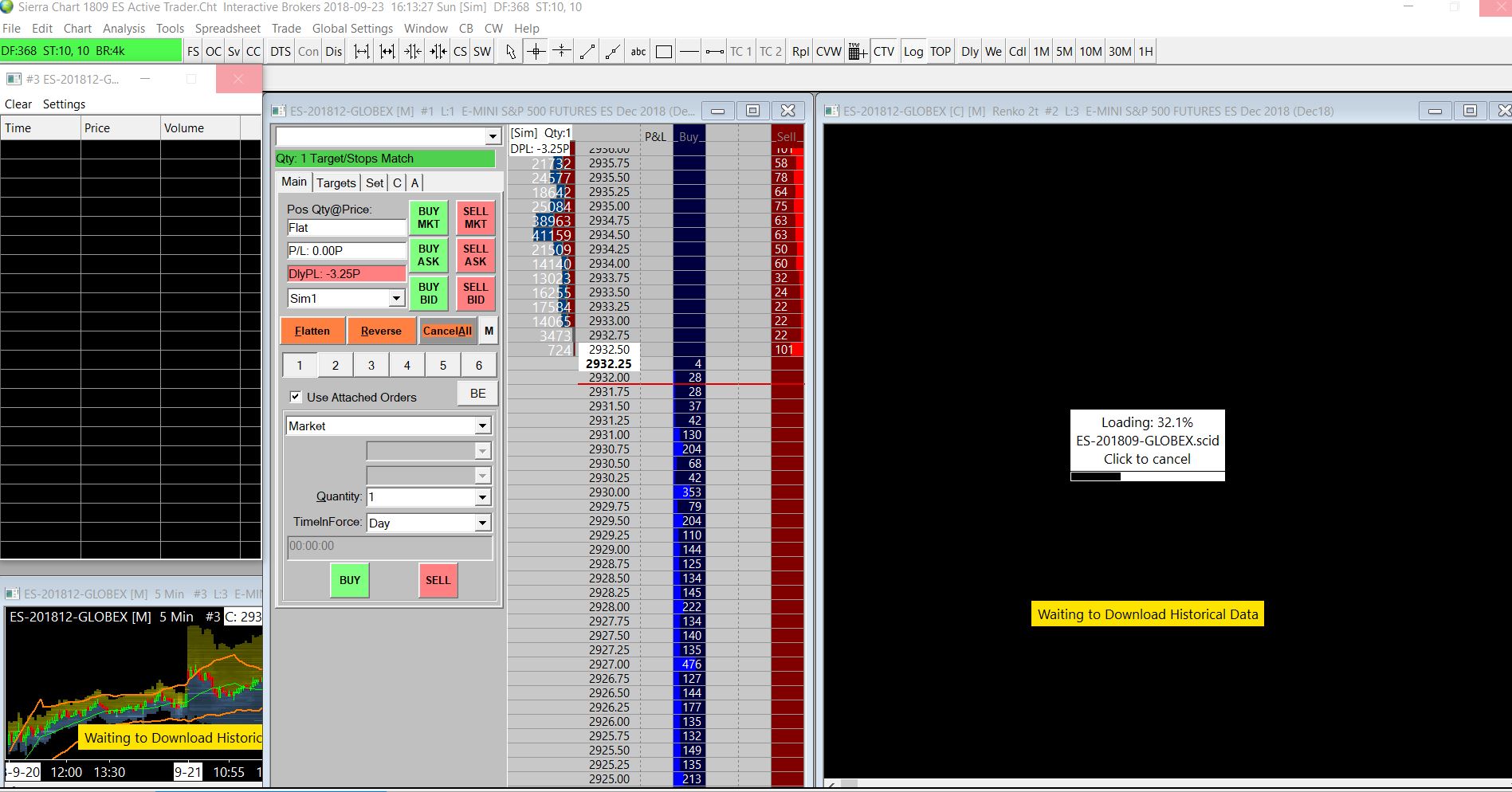Toggle the M button beside CancelAll
1512x792 pixels.
tap(489, 331)
